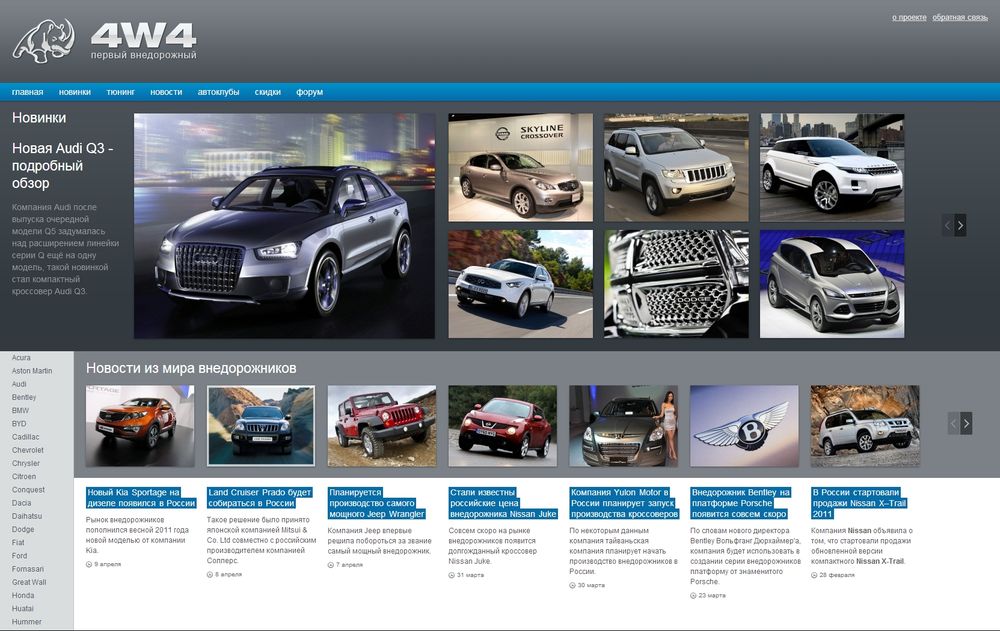Image resolution: width=1000 pixels, height=631 pixels.
Task: Select Audi in the brand list
Action: point(19,384)
